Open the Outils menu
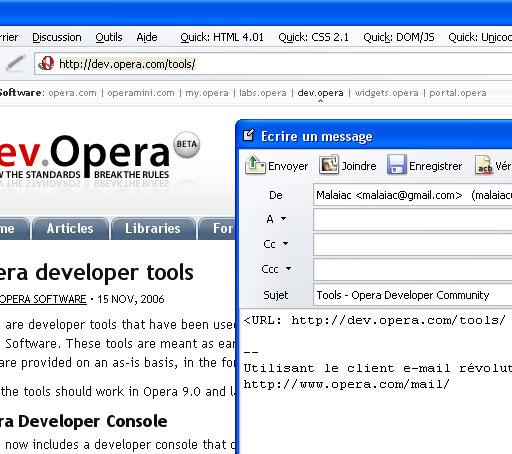Image resolution: width=512 pixels, height=454 pixels. pyautogui.click(x=109, y=37)
